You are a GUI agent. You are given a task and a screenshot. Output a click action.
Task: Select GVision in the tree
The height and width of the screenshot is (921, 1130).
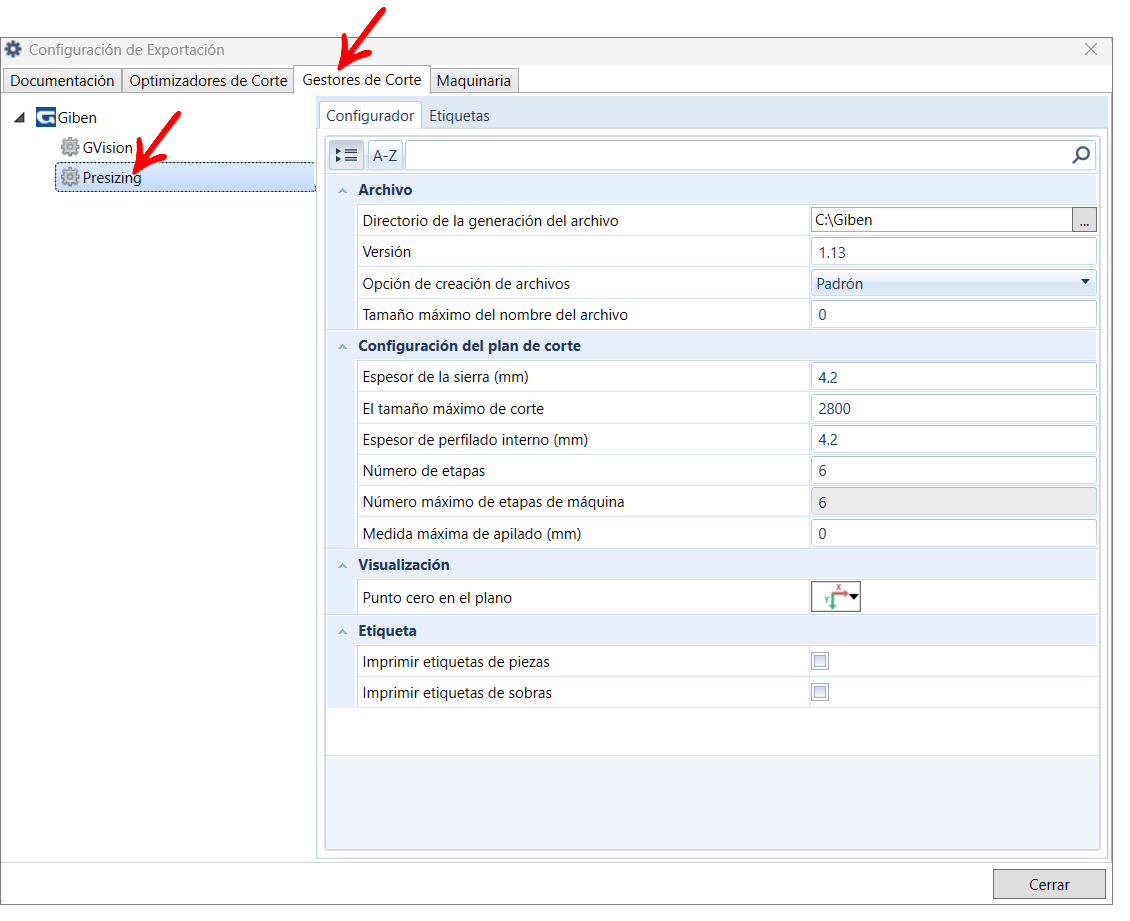(107, 148)
